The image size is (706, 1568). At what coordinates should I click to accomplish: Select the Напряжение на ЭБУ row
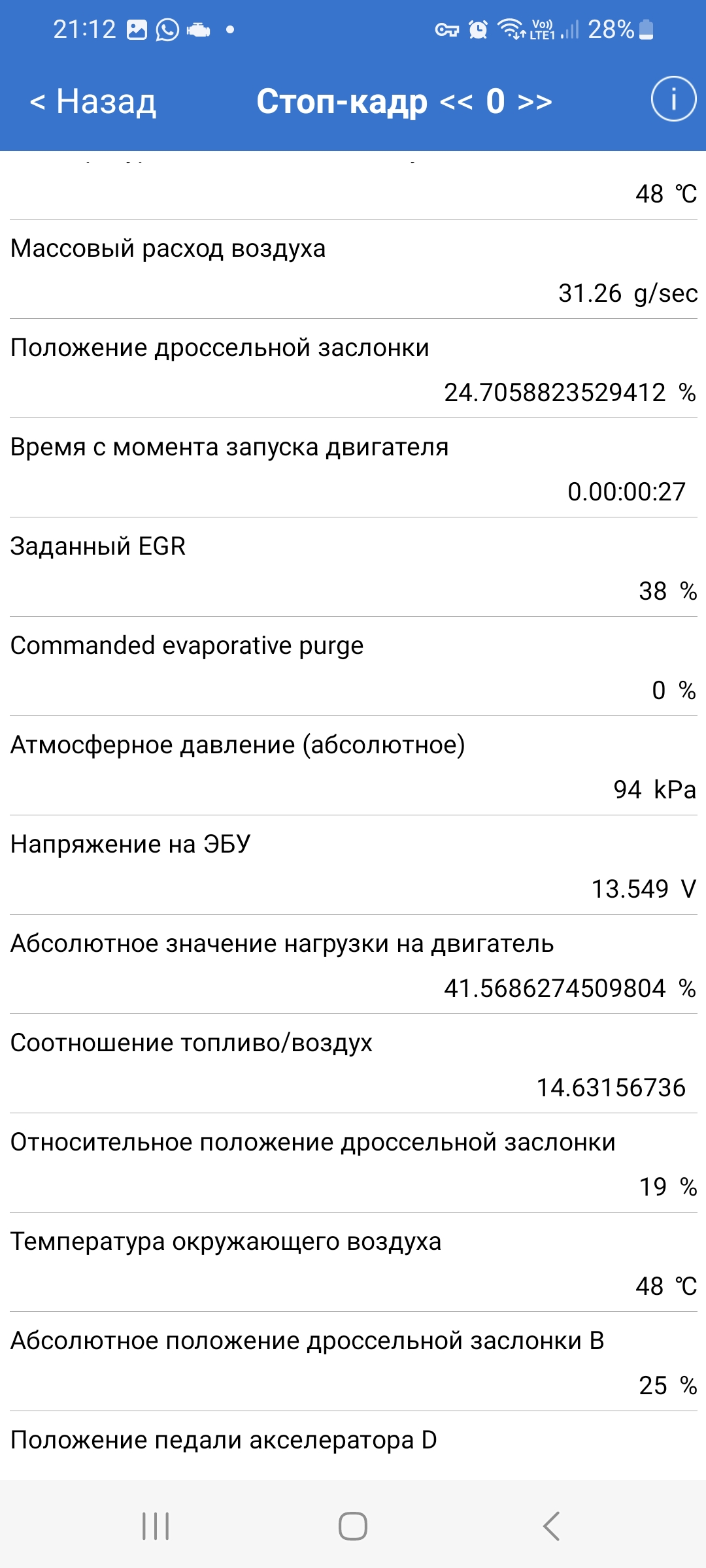point(353,866)
